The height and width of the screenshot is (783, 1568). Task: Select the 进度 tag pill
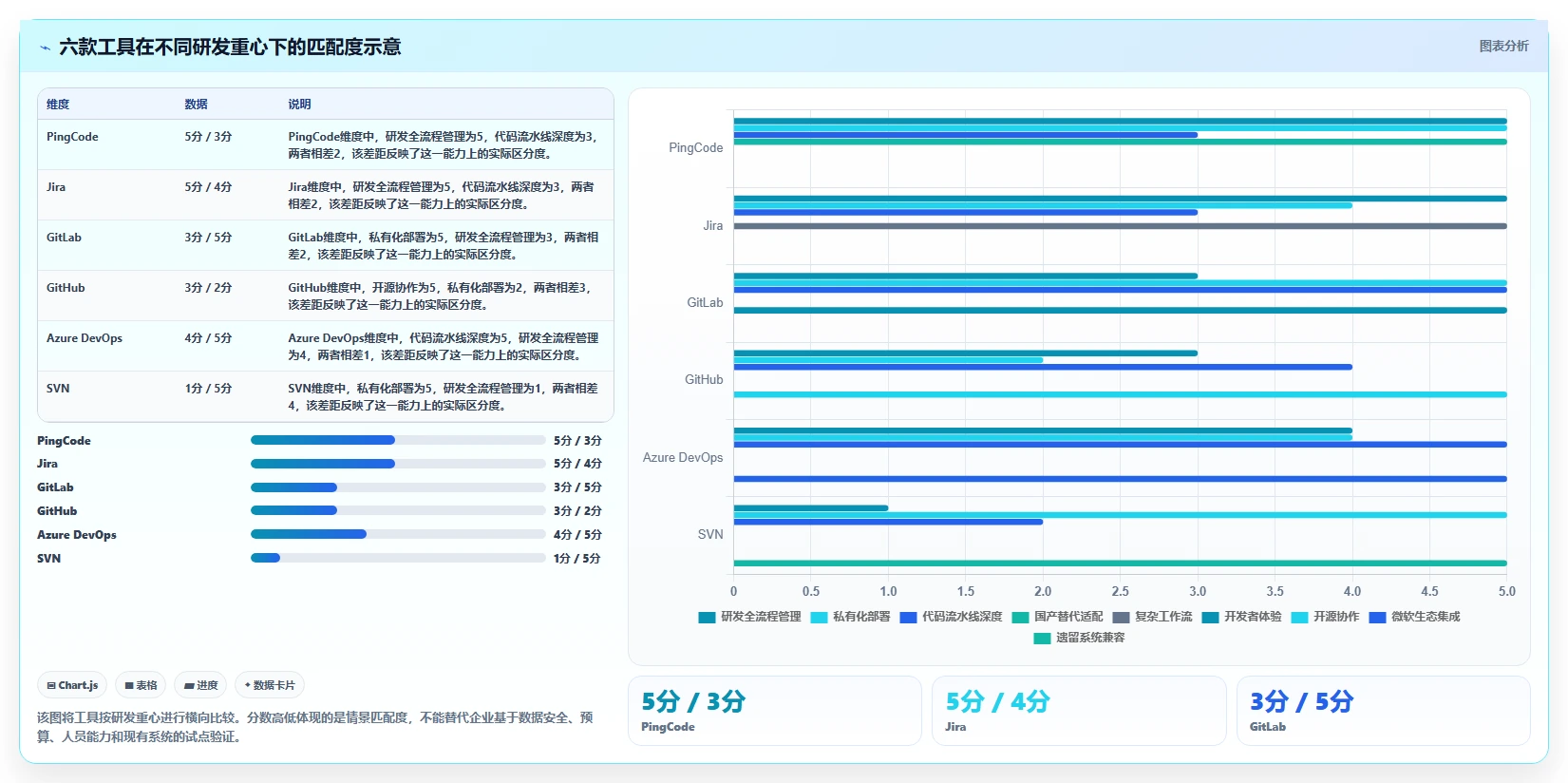(201, 685)
